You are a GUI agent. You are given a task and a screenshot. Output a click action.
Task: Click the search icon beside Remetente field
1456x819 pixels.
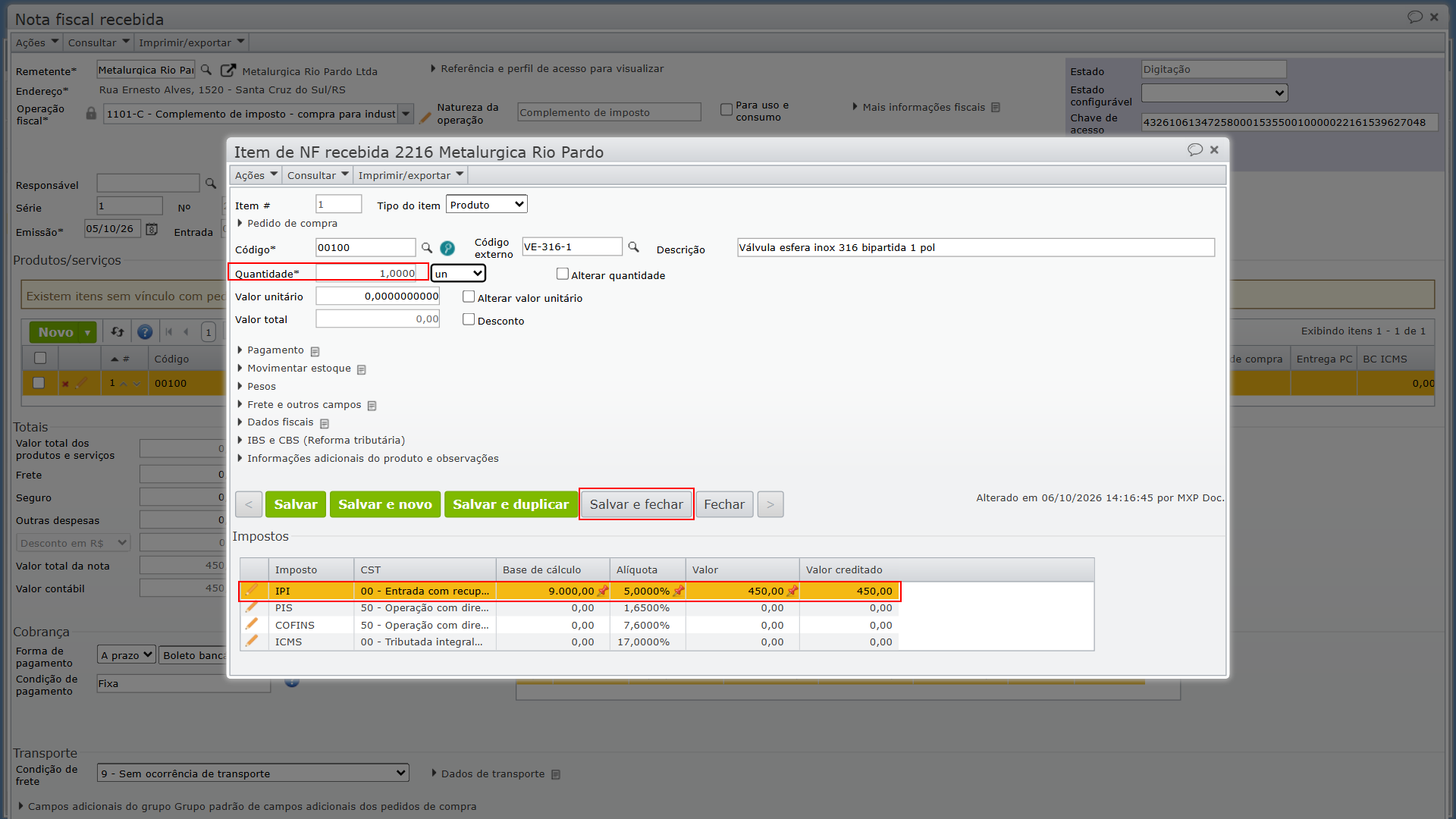(206, 70)
